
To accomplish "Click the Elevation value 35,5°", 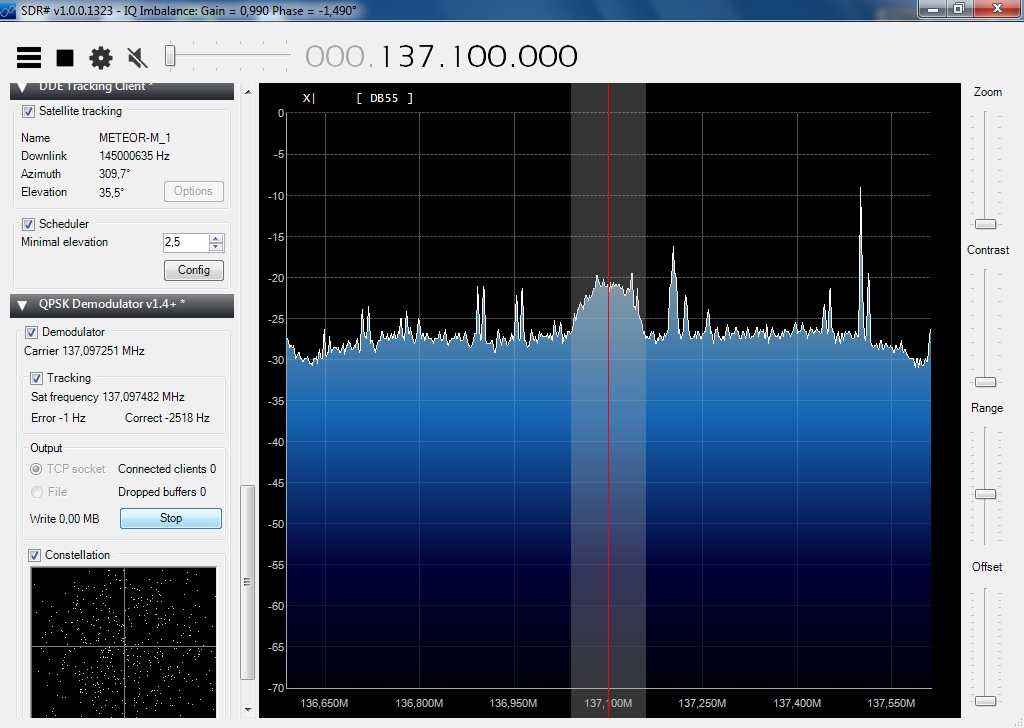I will click(112, 193).
